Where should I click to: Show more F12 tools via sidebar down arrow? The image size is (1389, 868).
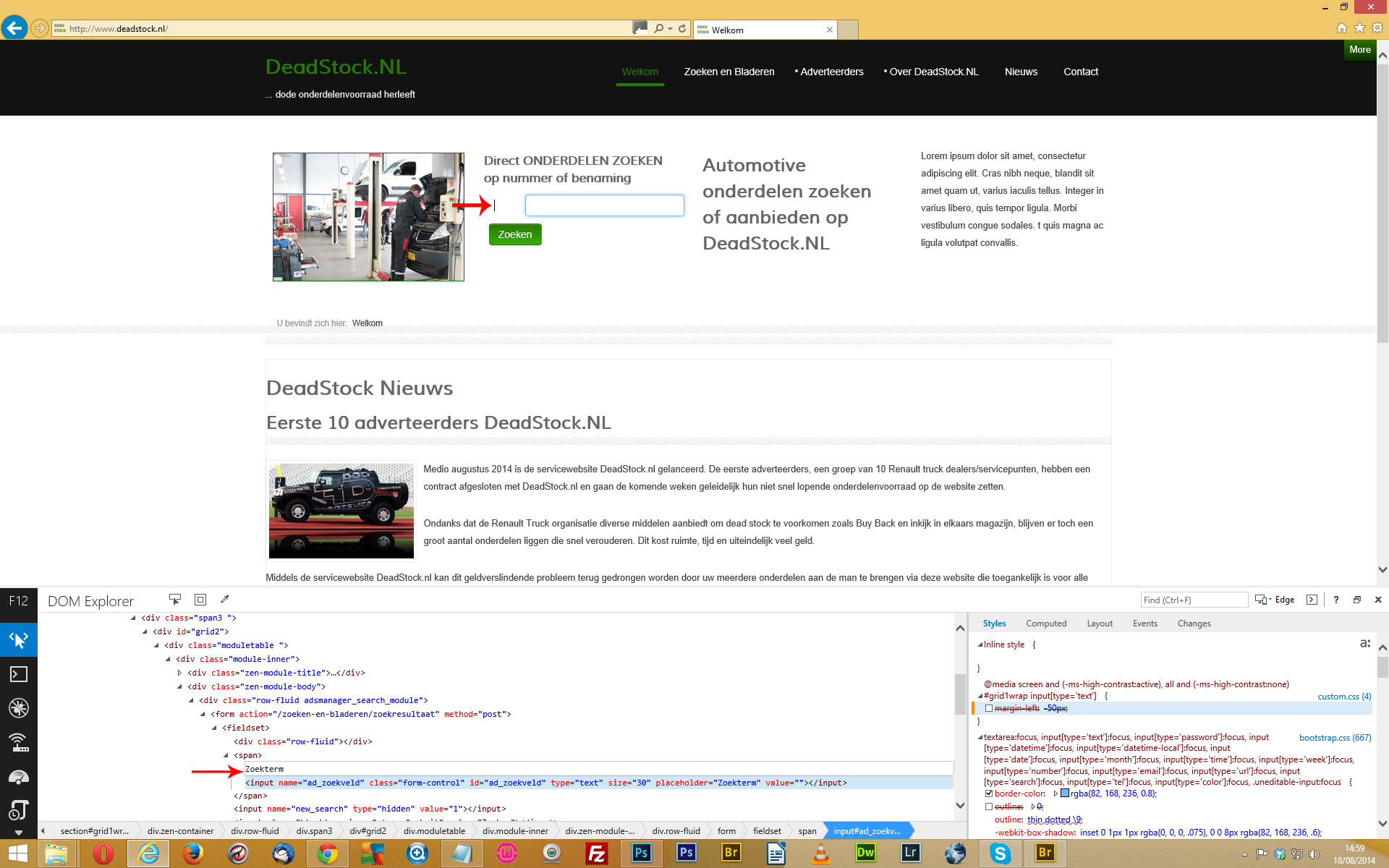(19, 833)
